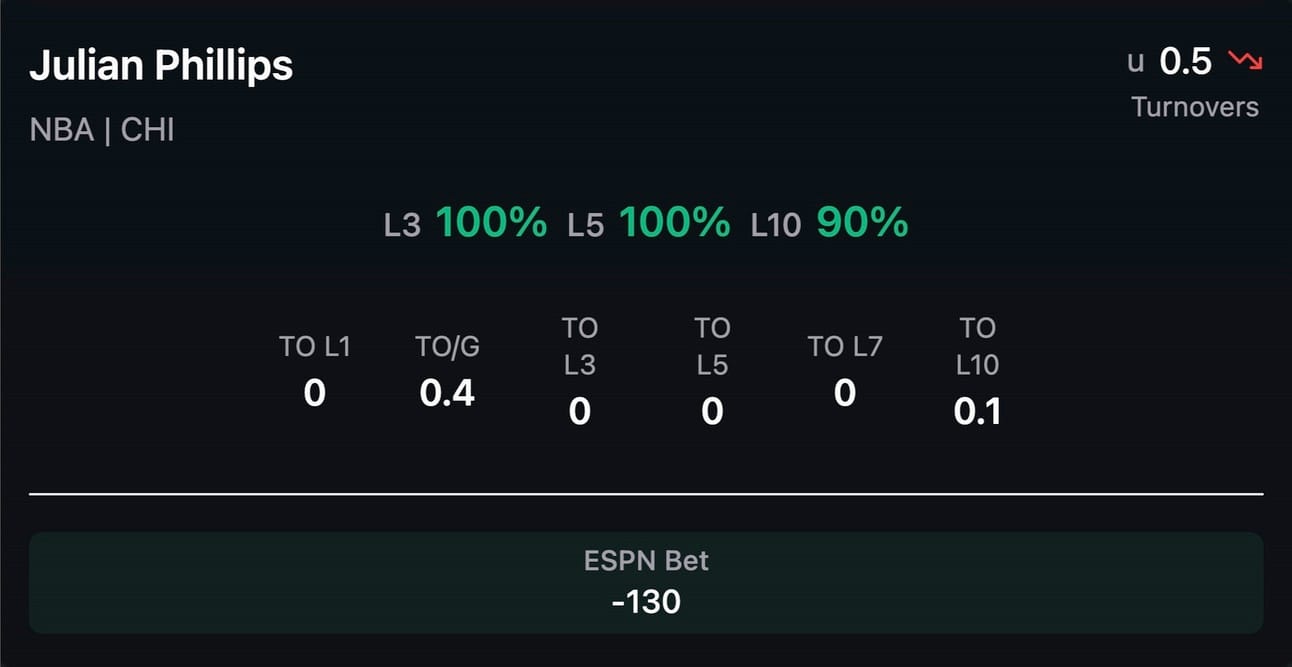The image size is (1292, 667).
Task: Click the red downward trend arrow icon
Action: pyautogui.click(x=1245, y=62)
